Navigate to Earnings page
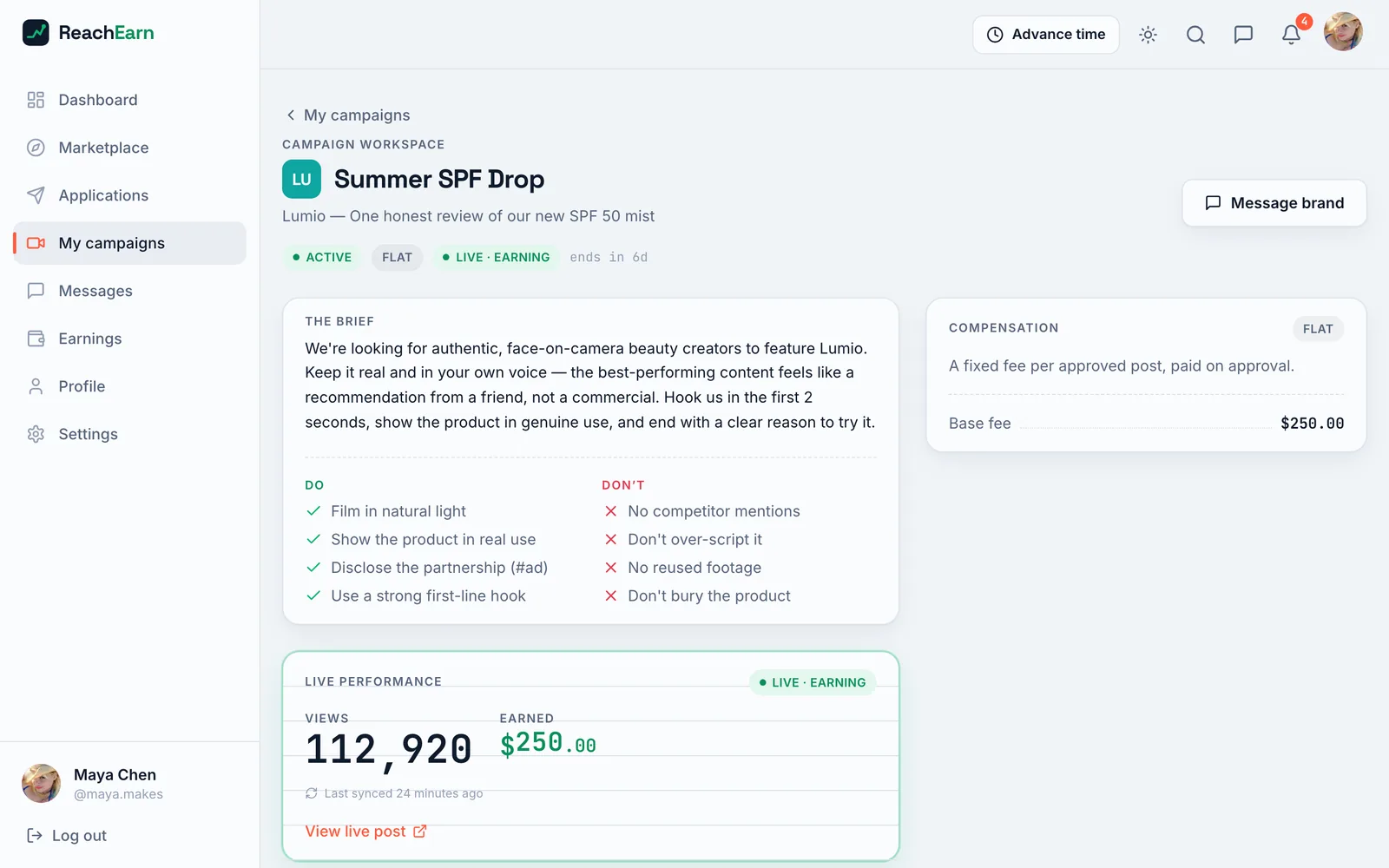 tap(129, 339)
